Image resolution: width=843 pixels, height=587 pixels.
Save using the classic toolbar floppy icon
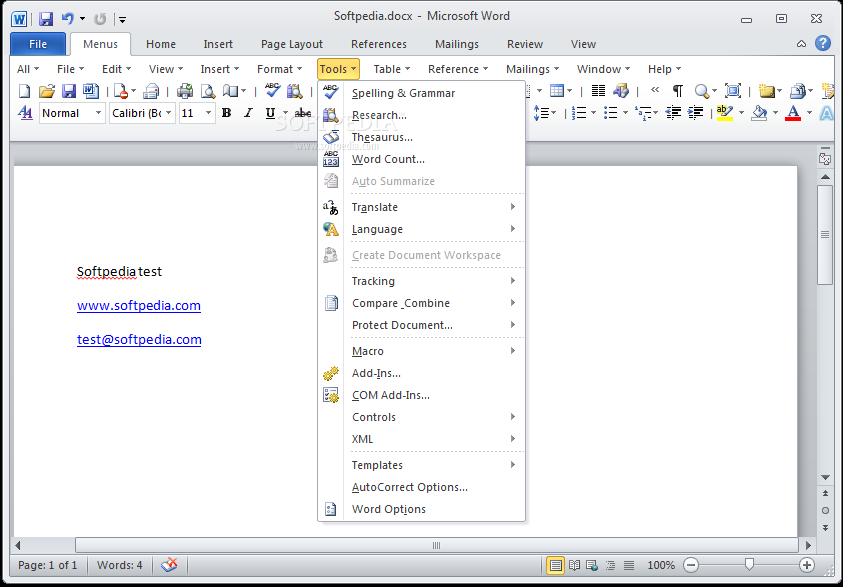(69, 91)
